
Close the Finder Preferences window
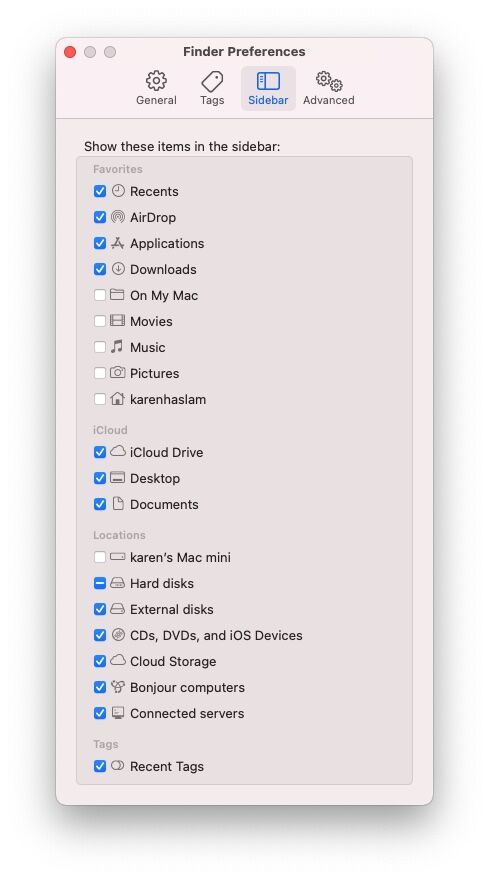pyautogui.click(x=70, y=52)
